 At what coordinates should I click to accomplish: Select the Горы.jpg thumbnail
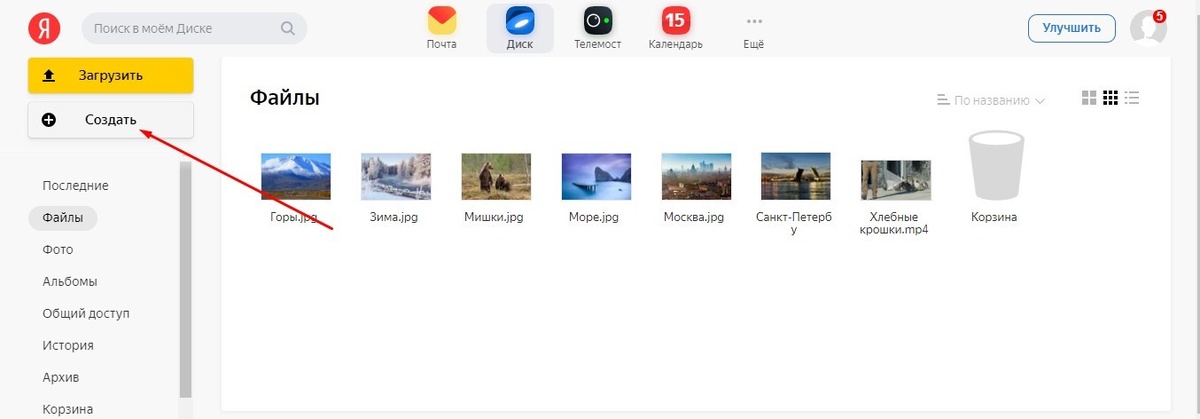[x=295, y=176]
